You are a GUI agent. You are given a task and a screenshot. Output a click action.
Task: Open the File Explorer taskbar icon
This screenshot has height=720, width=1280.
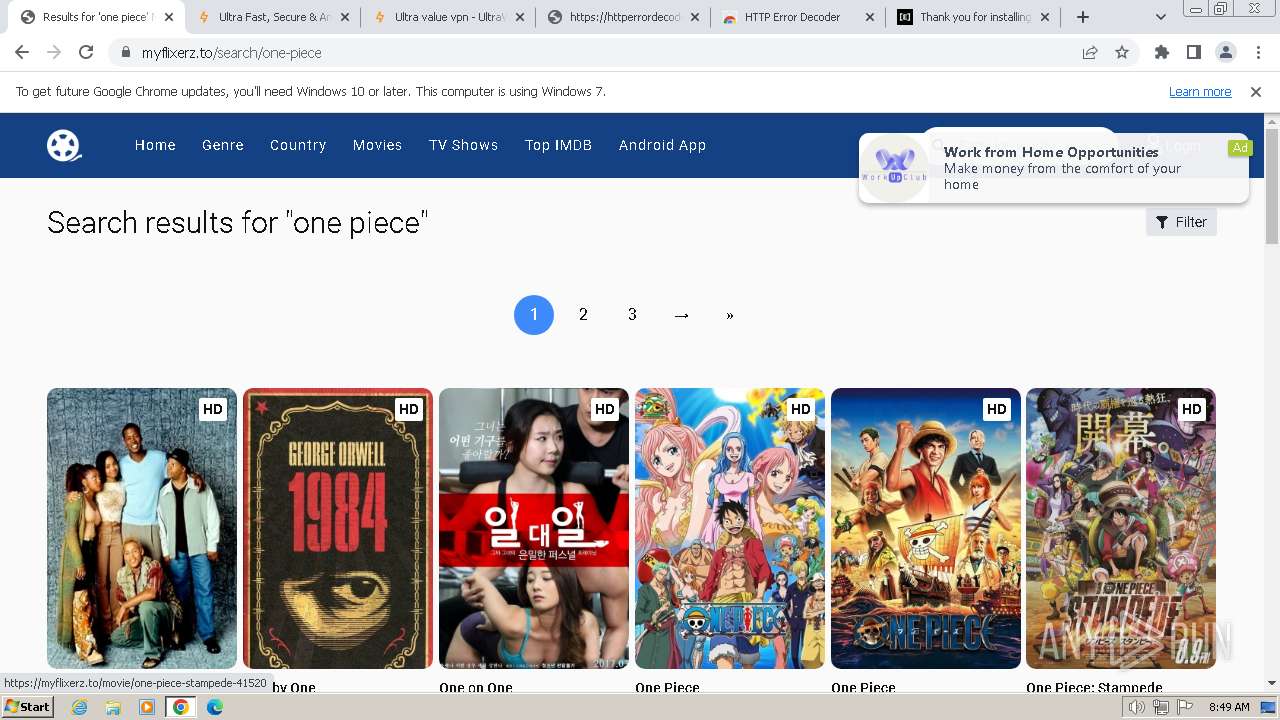[113, 707]
